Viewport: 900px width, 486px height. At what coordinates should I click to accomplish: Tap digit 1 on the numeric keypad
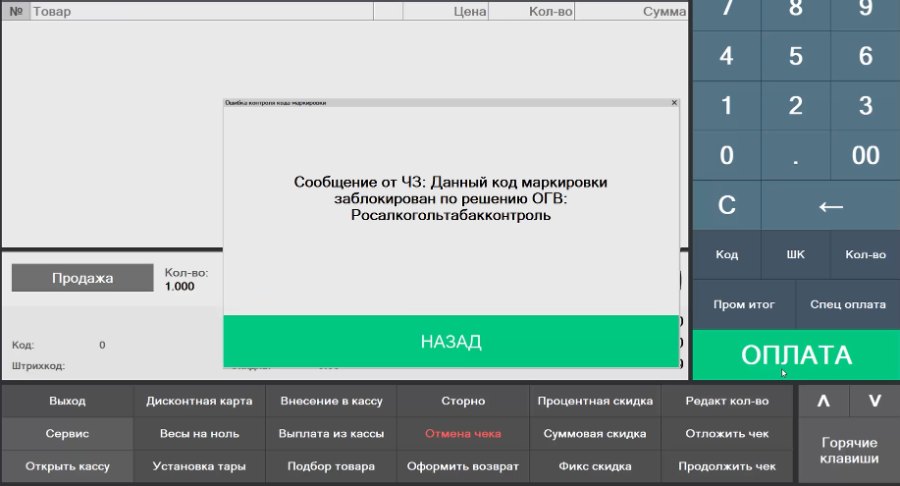(727, 106)
